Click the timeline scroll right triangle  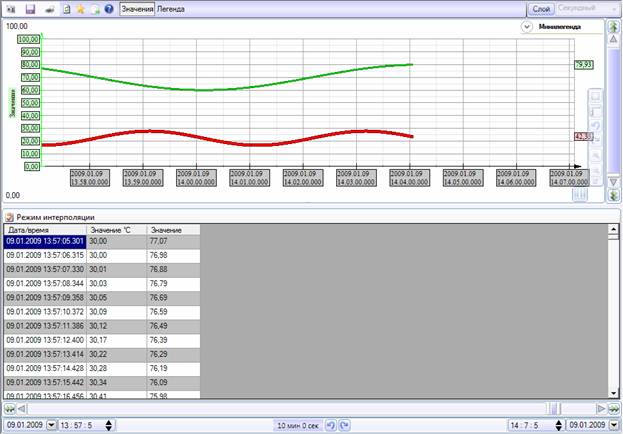[601, 409]
